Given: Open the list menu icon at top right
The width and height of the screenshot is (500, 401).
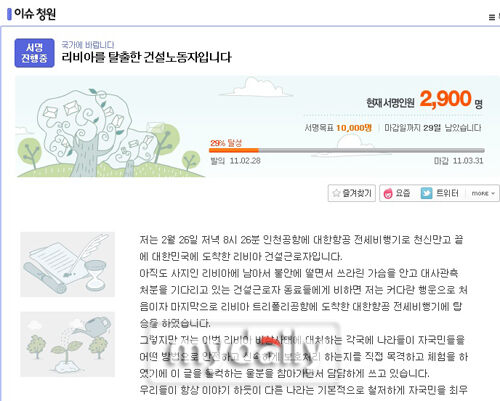Looking at the screenshot, I should click(x=492, y=17).
